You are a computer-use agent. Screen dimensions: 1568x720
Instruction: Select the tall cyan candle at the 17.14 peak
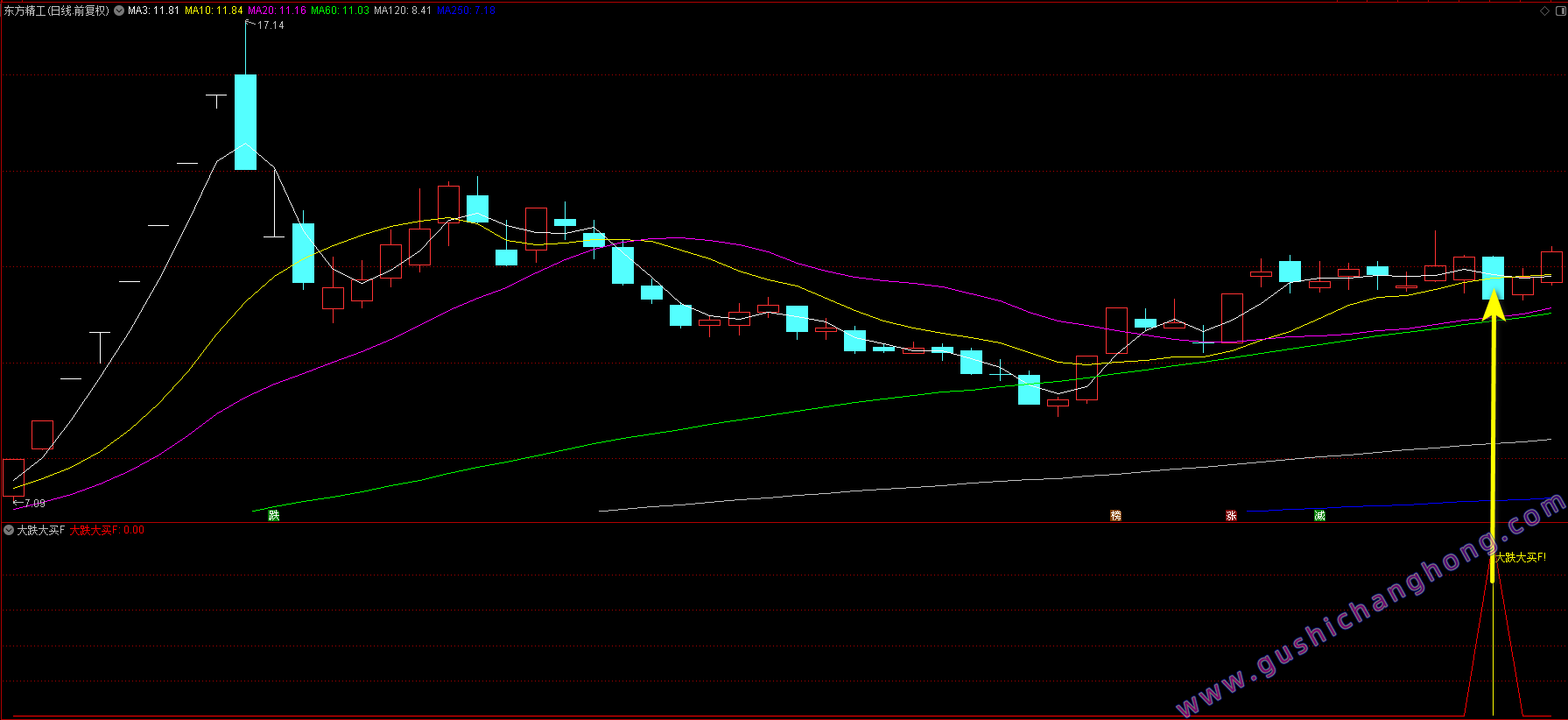point(246,122)
